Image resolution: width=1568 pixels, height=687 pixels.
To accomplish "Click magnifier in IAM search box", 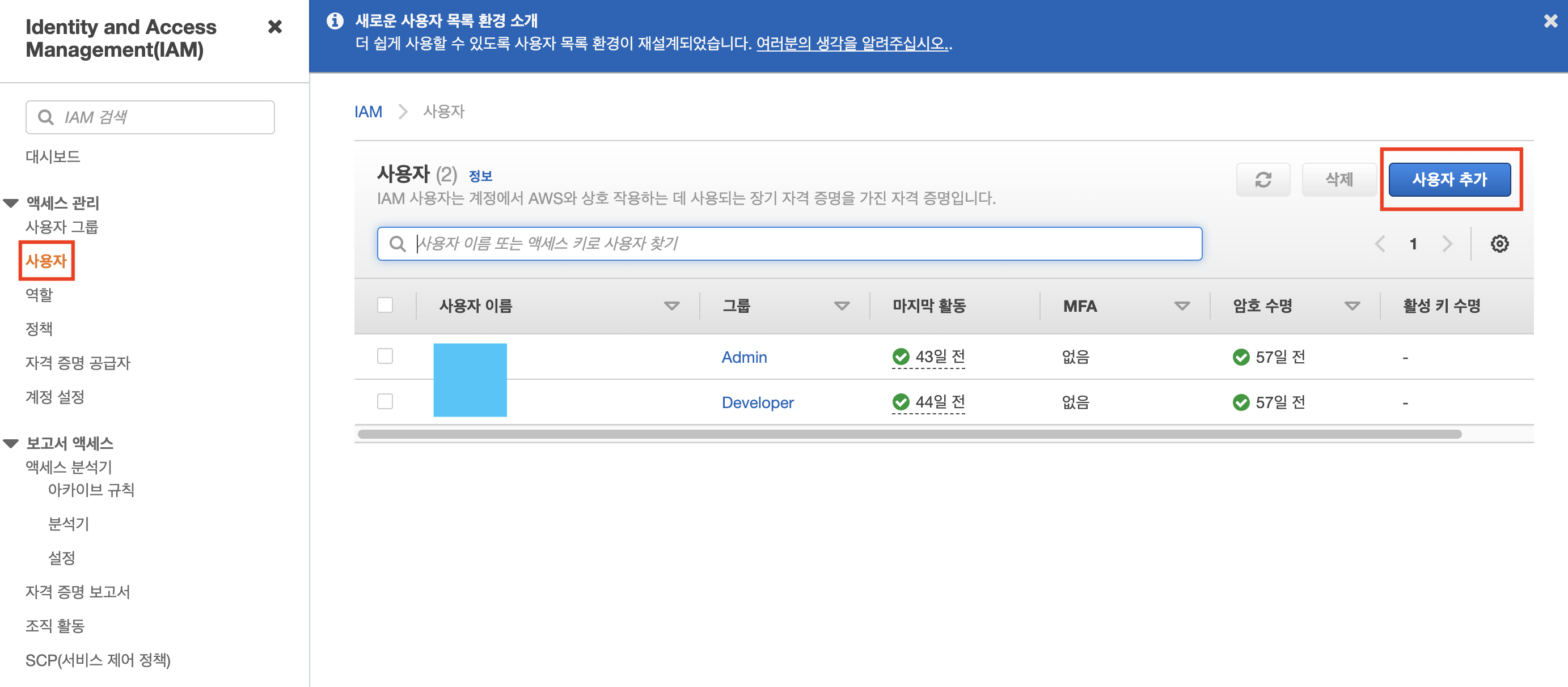I will tap(46, 117).
